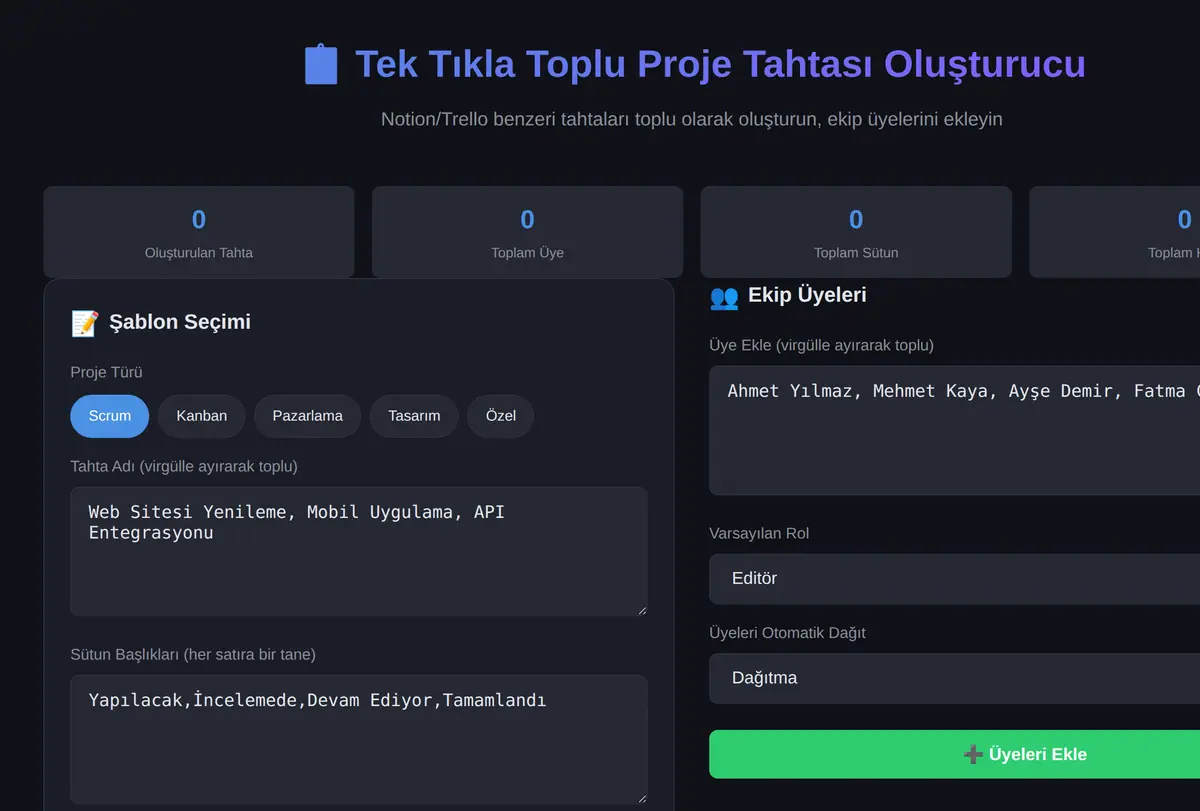
Task: Click the Tahta Adı text area
Action: (x=359, y=551)
